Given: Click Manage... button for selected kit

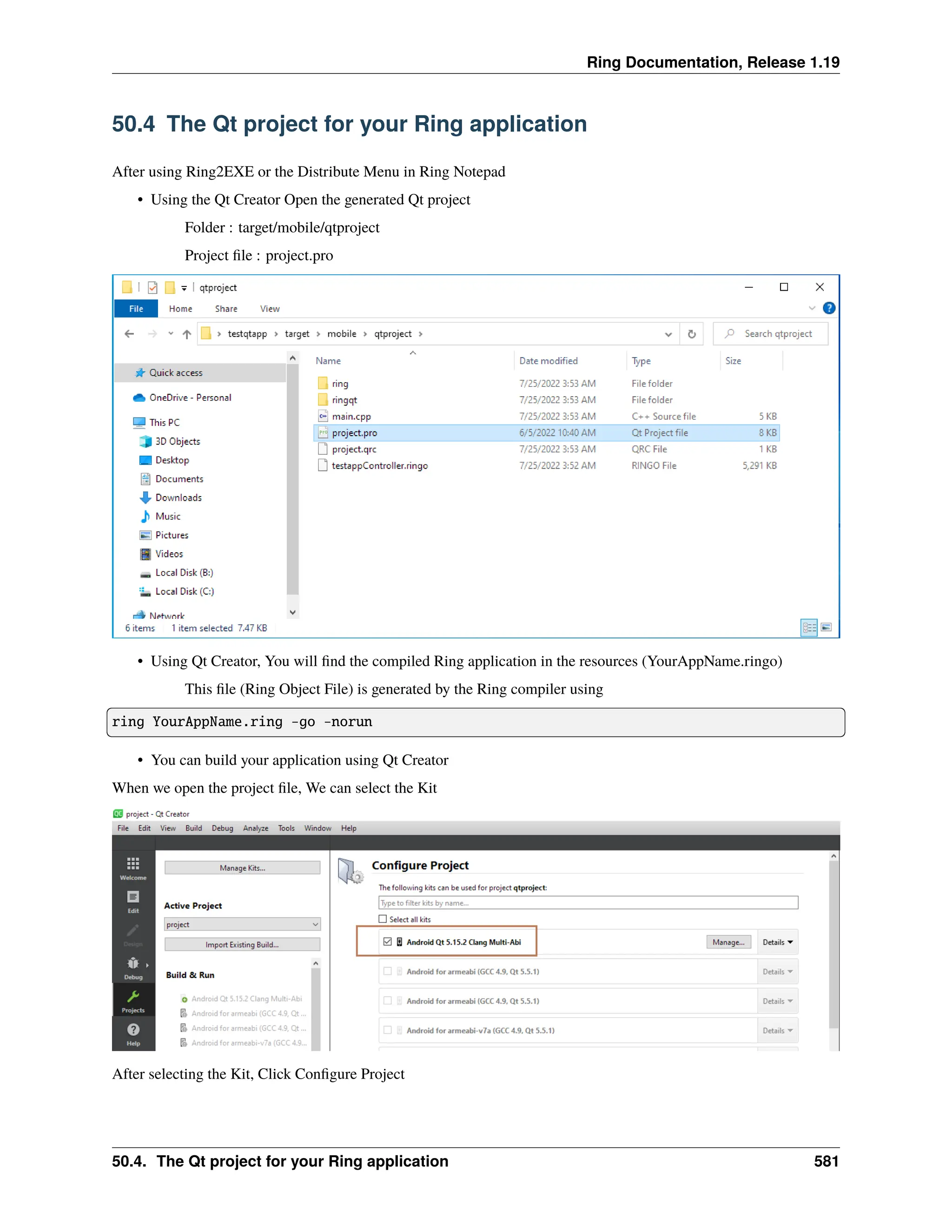Looking at the screenshot, I should 728,942.
